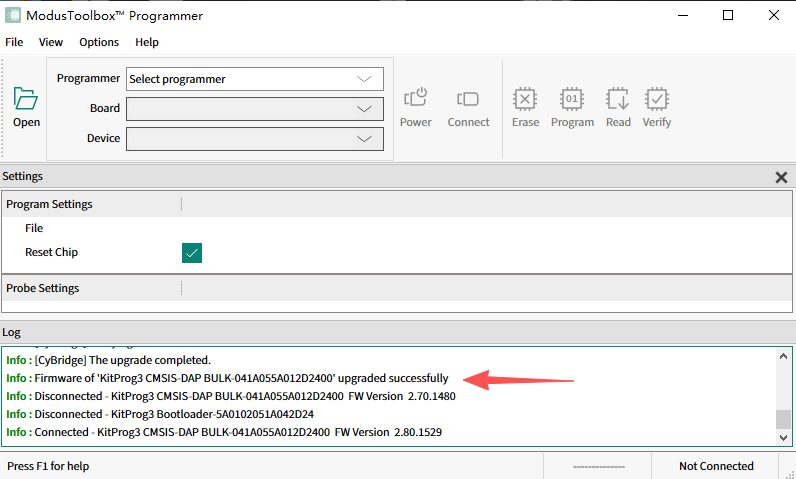This screenshot has height=479, width=796.
Task: Open the Device dropdown
Action: click(x=254, y=139)
